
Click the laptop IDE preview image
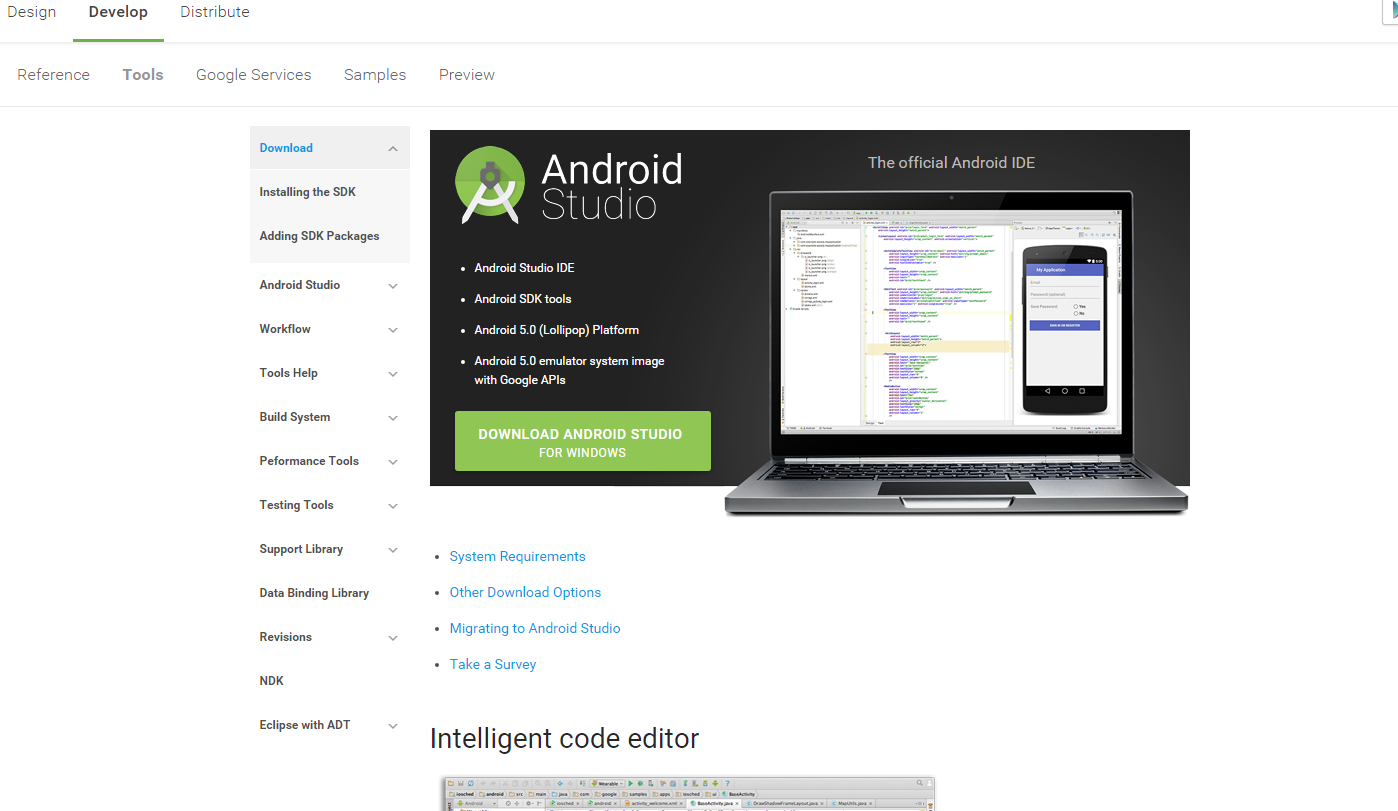tap(956, 353)
